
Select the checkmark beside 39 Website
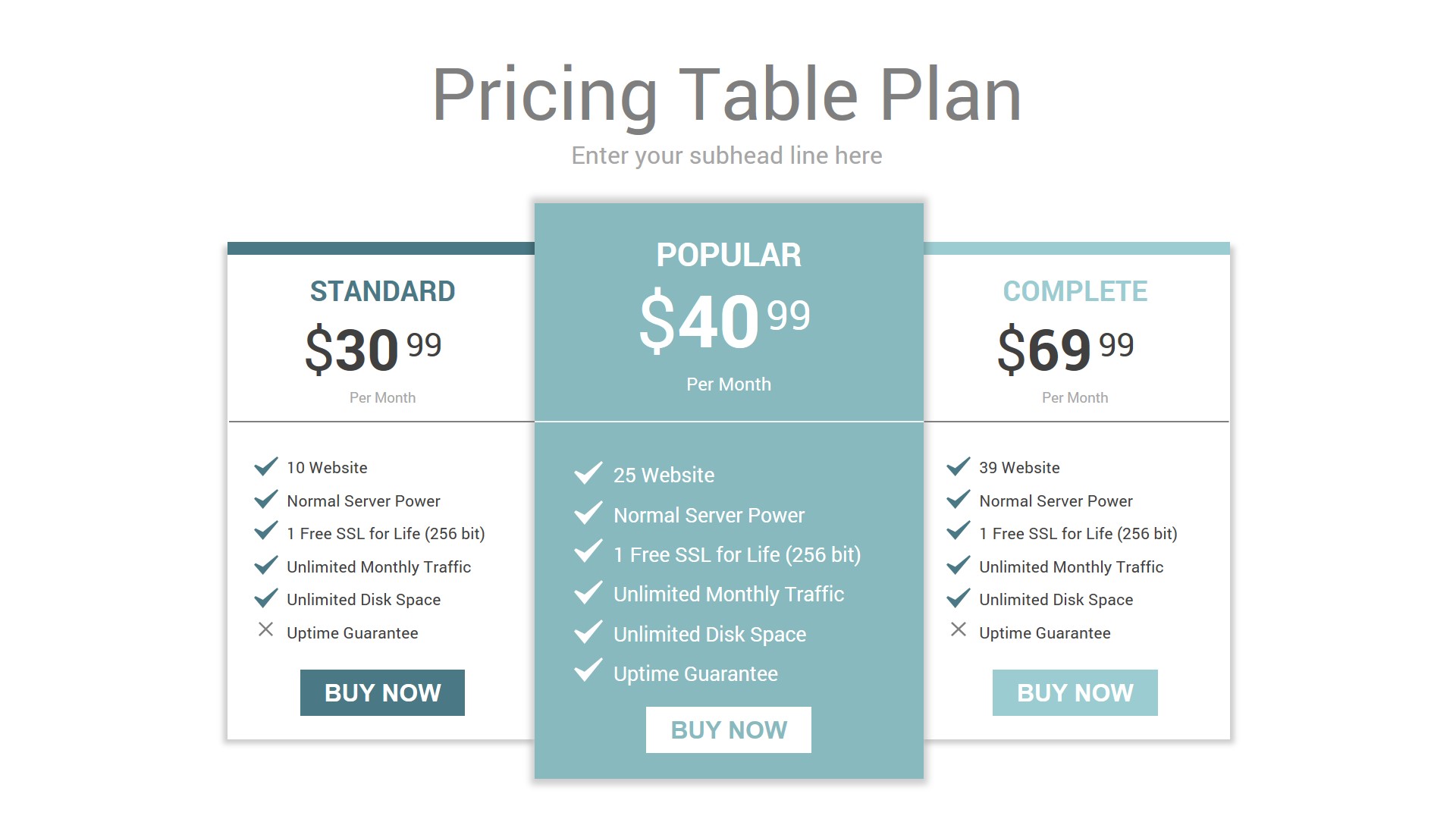tap(959, 466)
